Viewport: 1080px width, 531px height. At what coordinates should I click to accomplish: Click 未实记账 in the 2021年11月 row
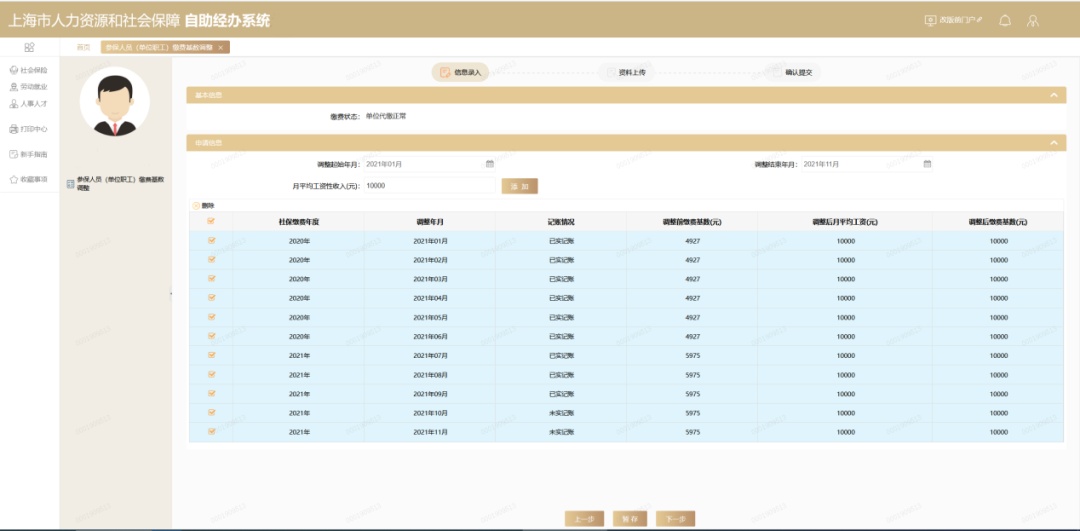click(x=561, y=433)
